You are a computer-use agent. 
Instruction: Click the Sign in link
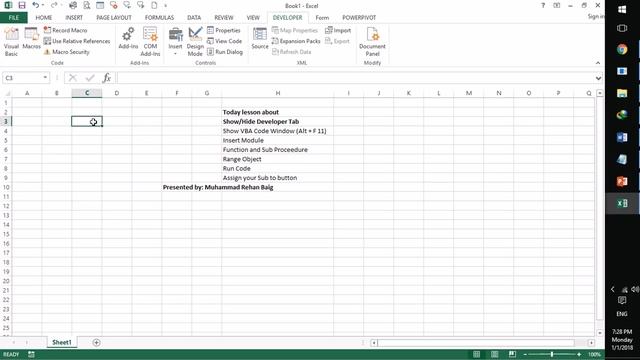point(596,16)
